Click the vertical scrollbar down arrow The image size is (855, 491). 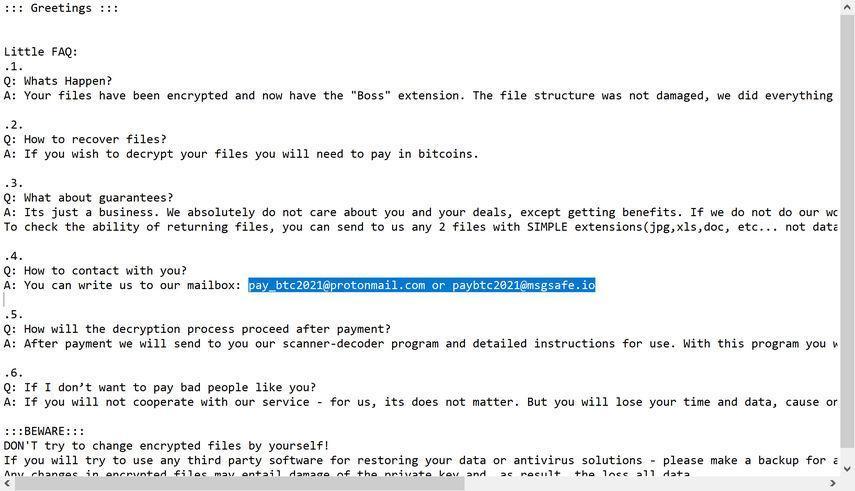pyautogui.click(x=847, y=468)
